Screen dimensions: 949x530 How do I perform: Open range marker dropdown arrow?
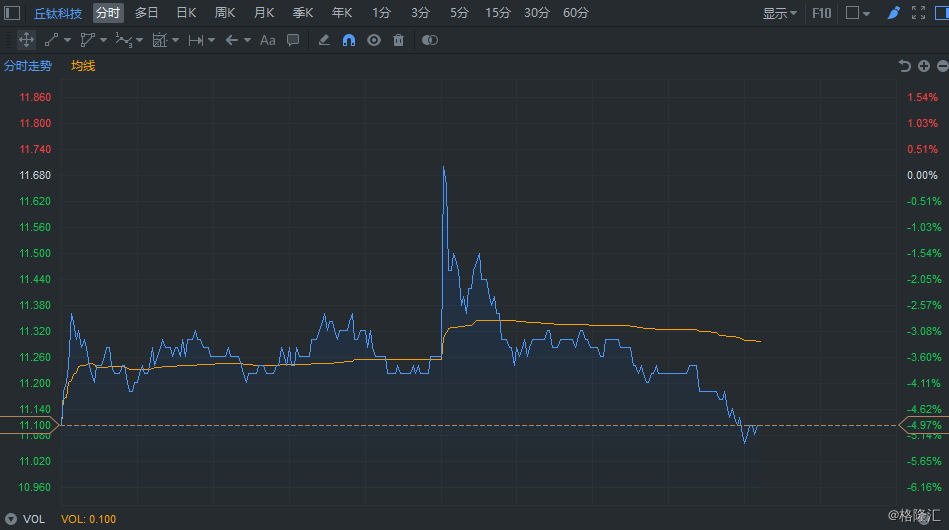211,40
